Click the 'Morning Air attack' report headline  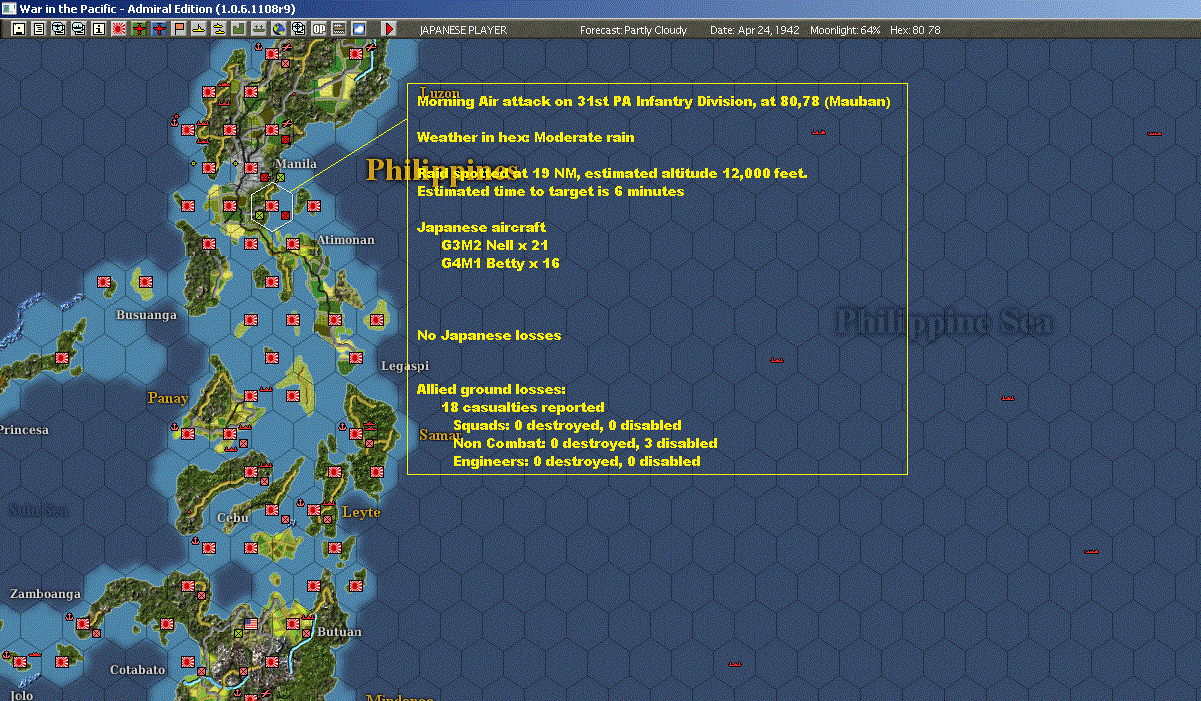653,101
